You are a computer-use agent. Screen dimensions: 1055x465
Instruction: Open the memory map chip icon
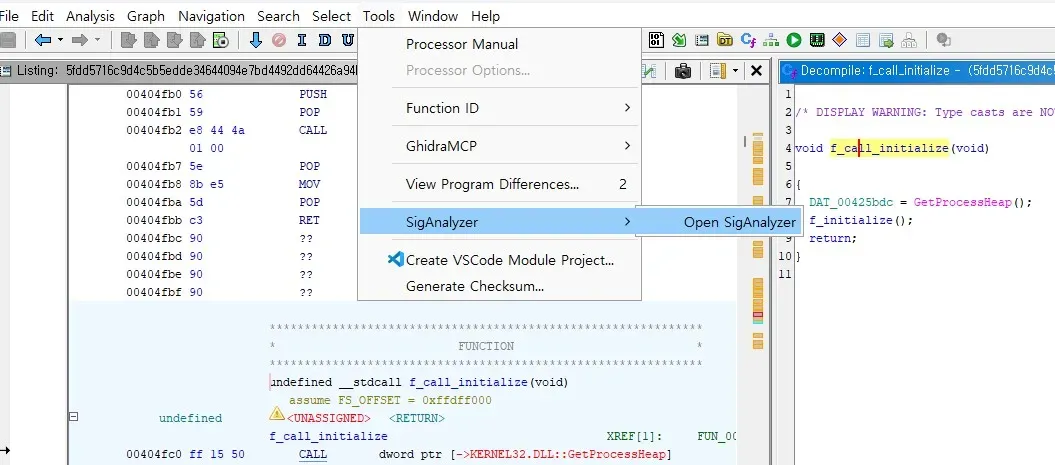[x=816, y=41]
